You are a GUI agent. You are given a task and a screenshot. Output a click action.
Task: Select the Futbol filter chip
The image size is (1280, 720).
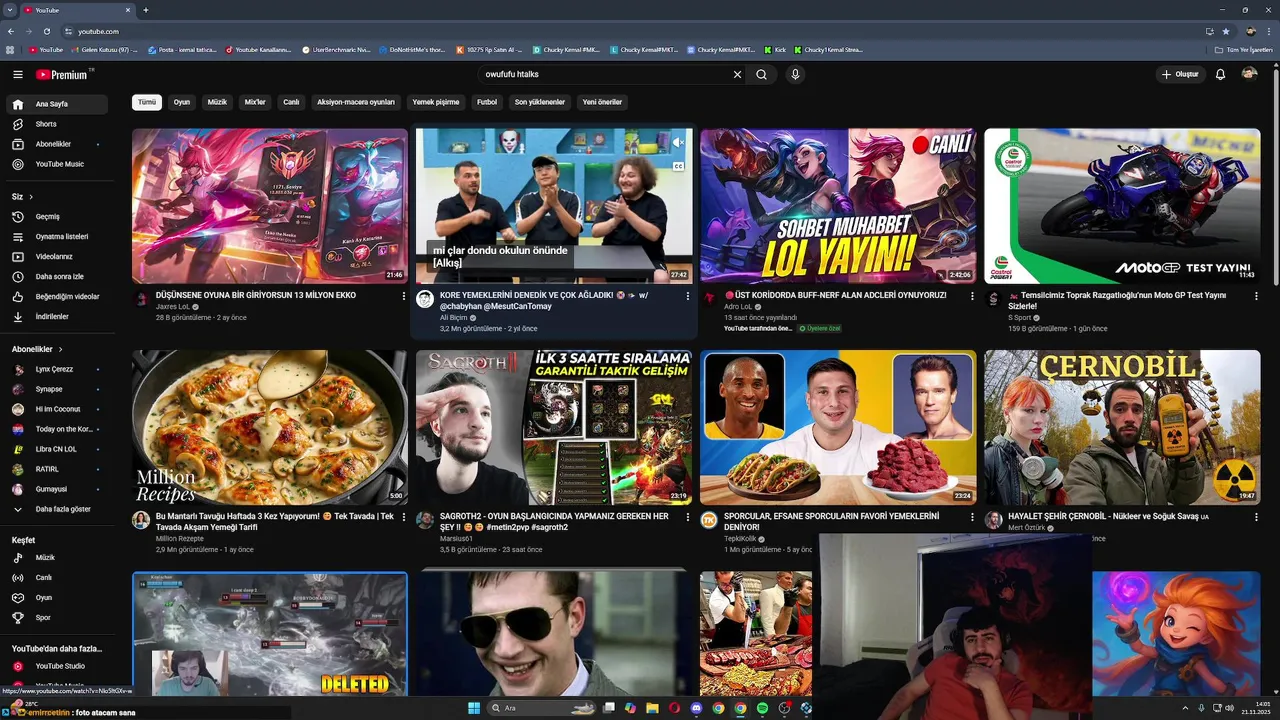[x=487, y=102]
